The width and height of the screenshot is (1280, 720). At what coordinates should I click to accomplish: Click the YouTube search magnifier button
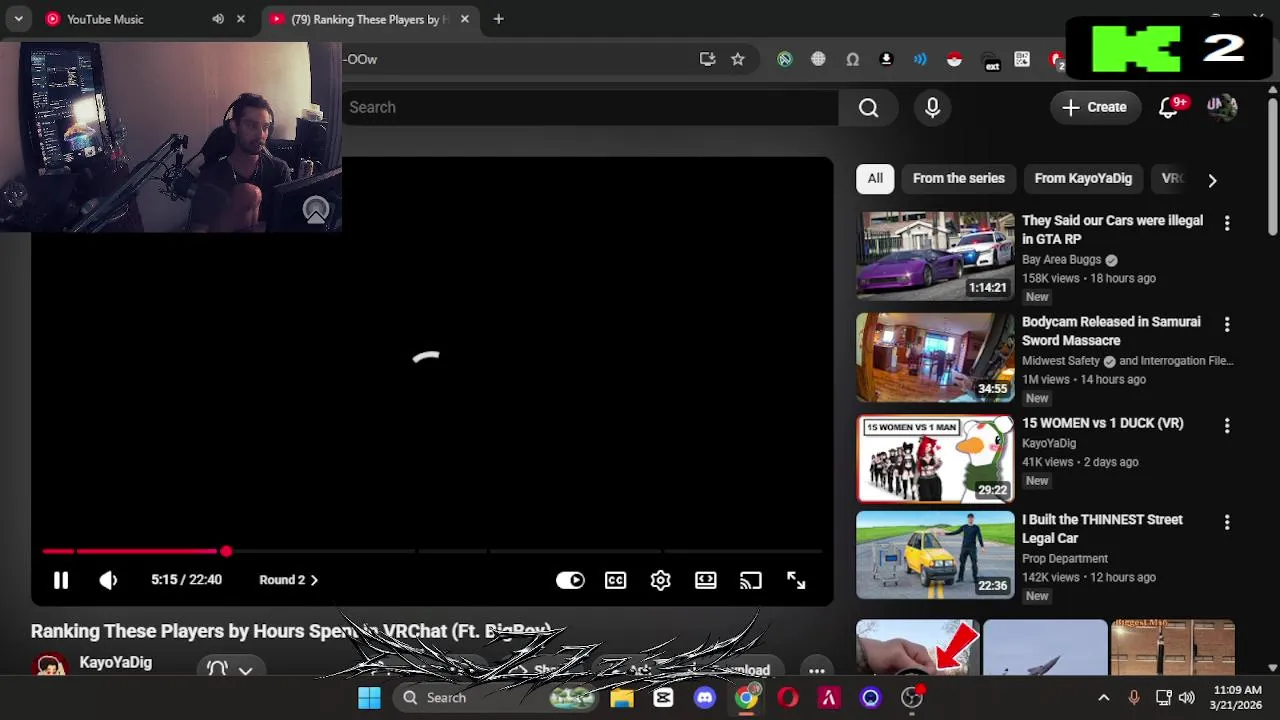coord(868,108)
